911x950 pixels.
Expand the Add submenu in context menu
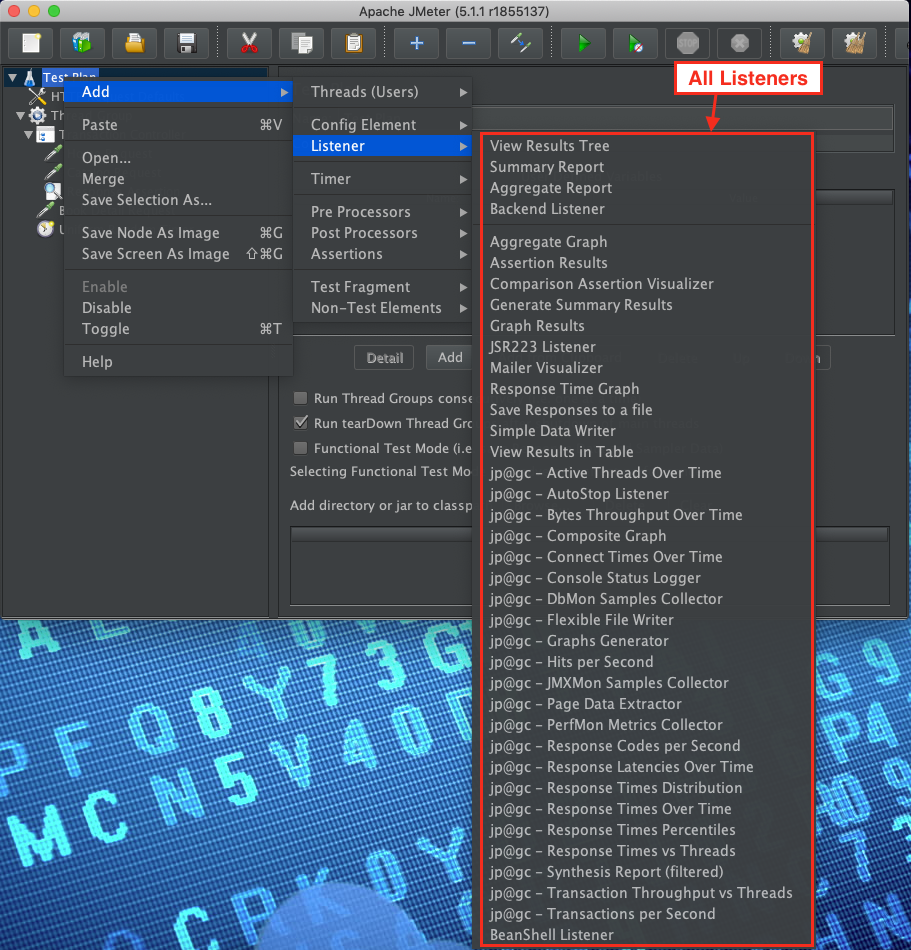tap(178, 92)
